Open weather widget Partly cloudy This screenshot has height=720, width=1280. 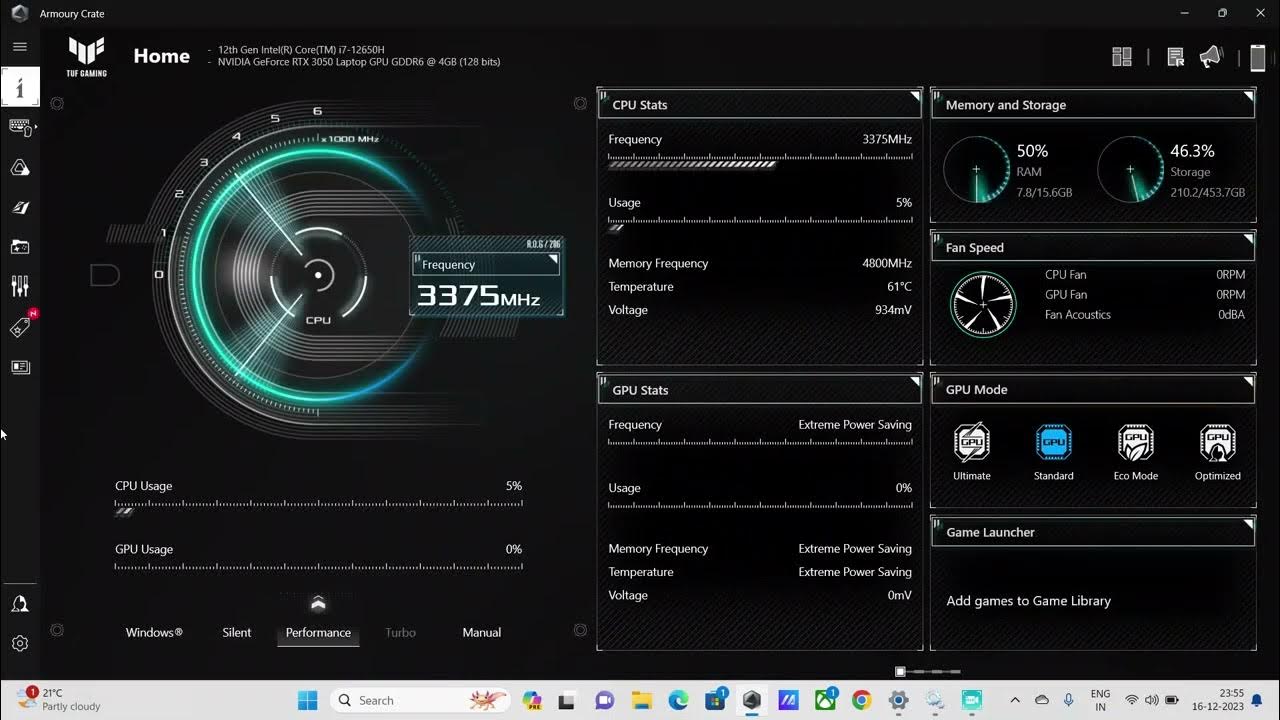pyautogui.click(x=60, y=699)
